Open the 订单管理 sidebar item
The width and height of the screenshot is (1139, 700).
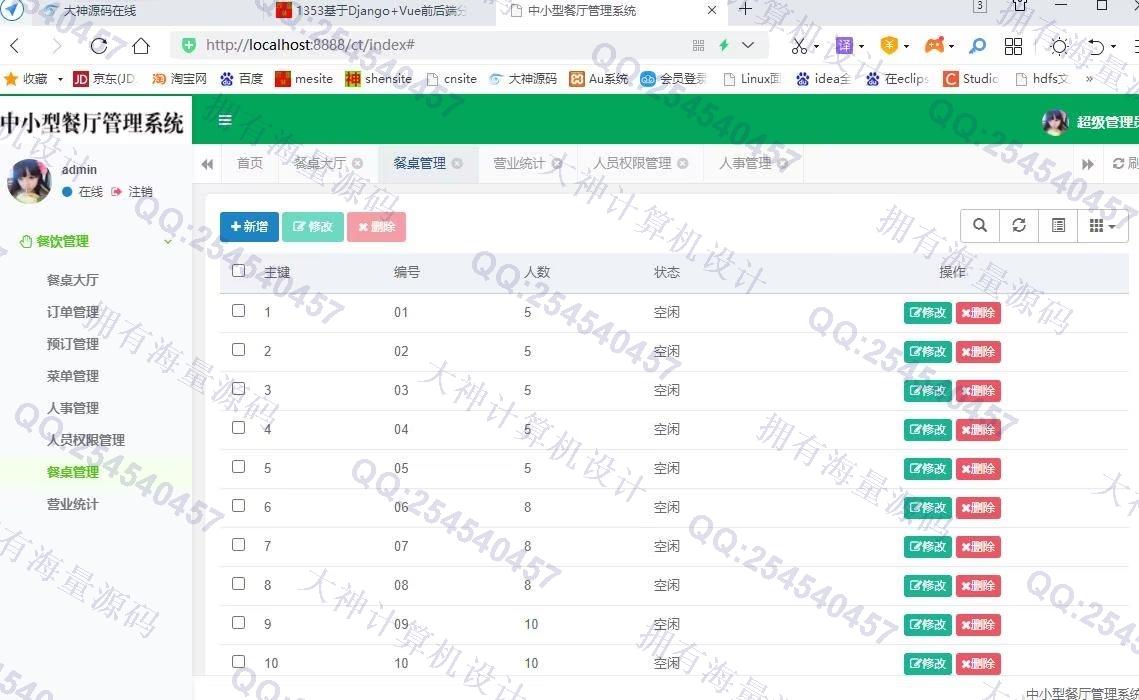click(73, 312)
